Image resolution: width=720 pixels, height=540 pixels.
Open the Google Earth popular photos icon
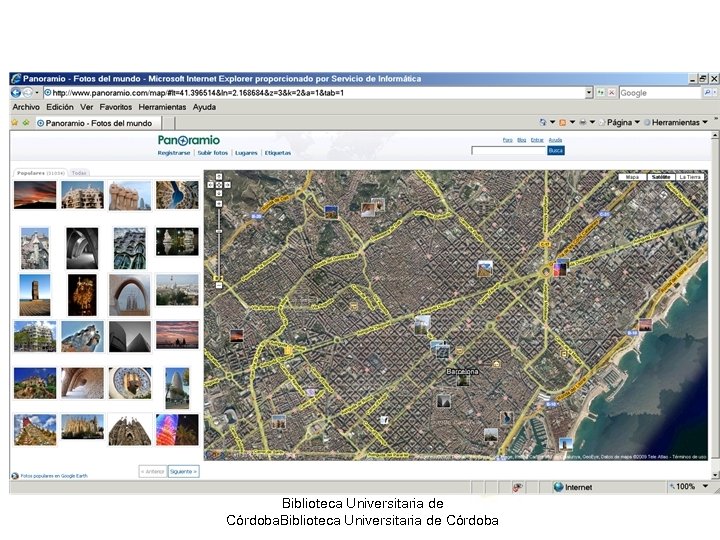point(15,475)
